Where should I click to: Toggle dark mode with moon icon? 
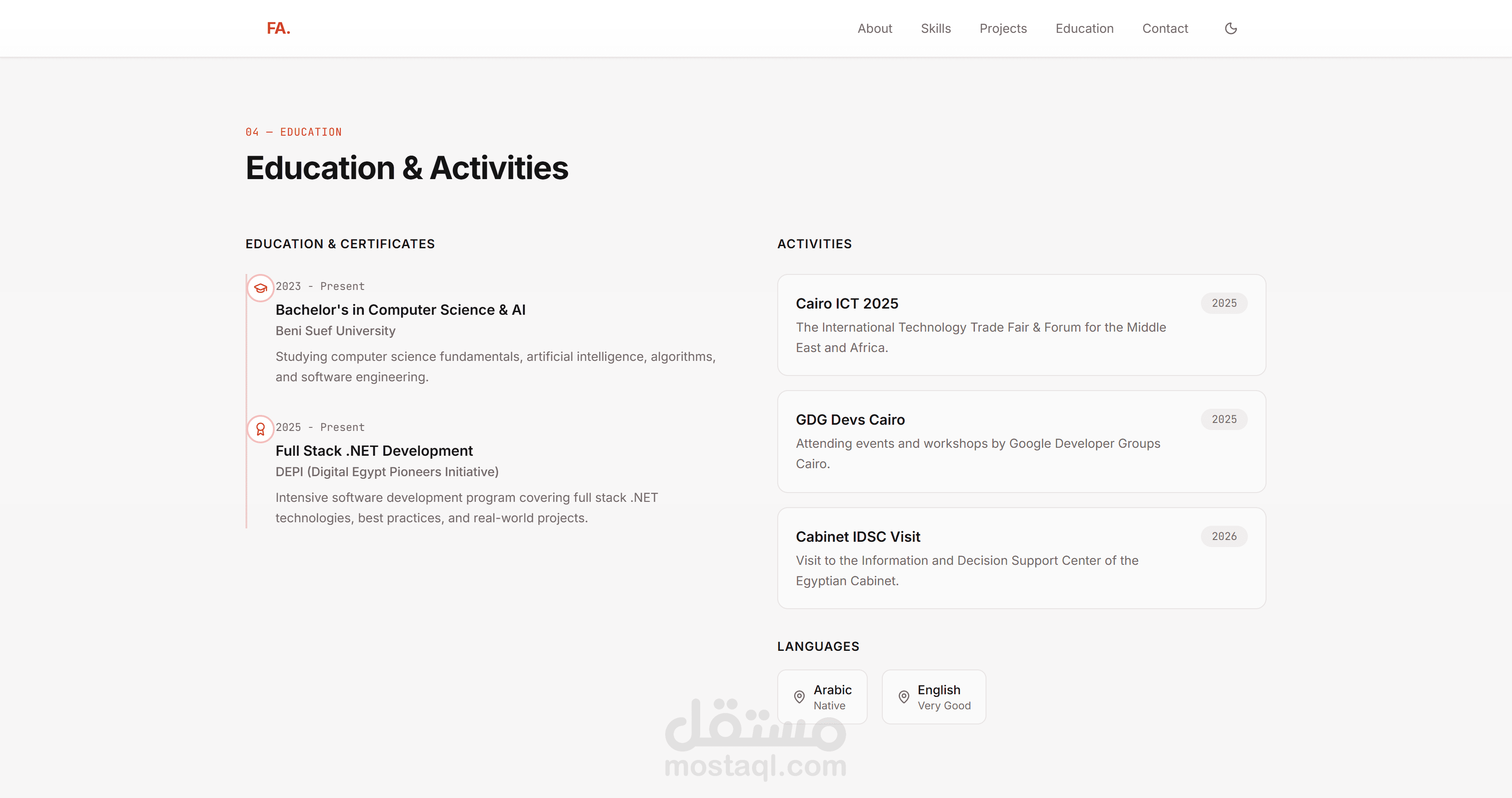(1231, 28)
